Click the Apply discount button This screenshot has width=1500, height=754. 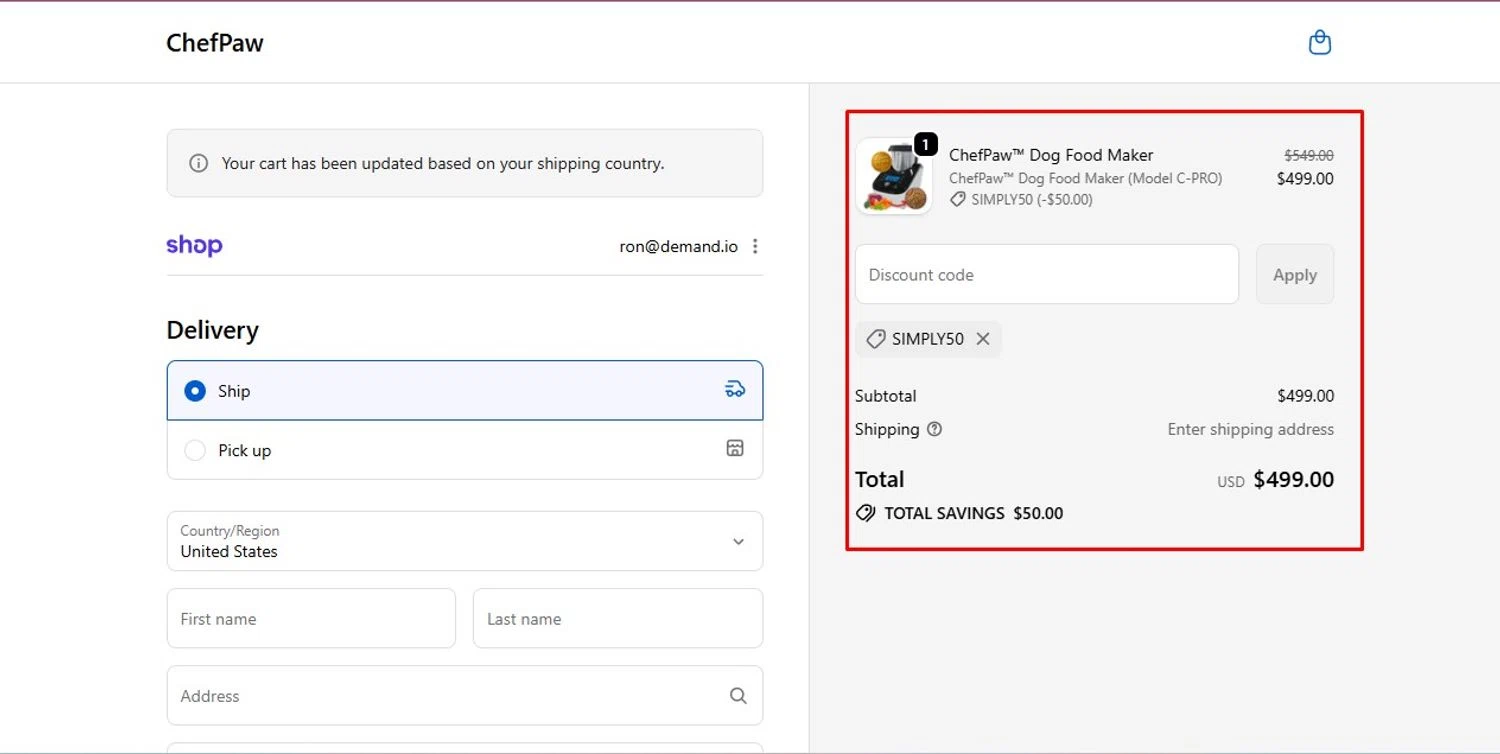pyautogui.click(x=1295, y=274)
